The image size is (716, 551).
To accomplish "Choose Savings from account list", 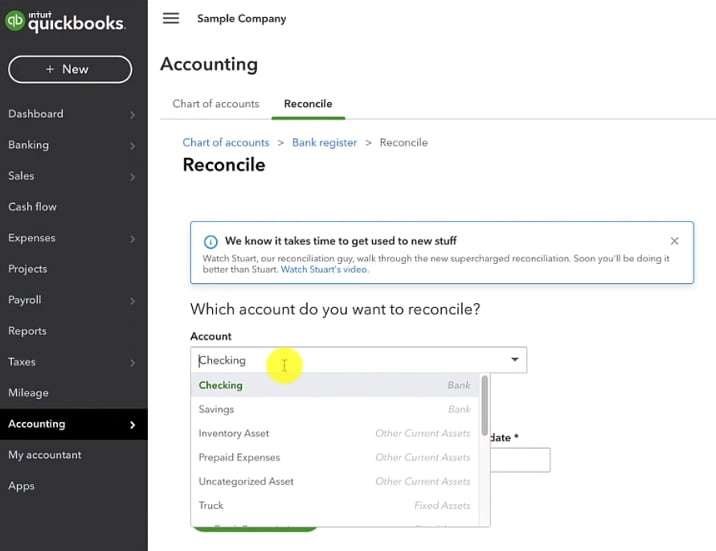I will [x=336, y=409].
